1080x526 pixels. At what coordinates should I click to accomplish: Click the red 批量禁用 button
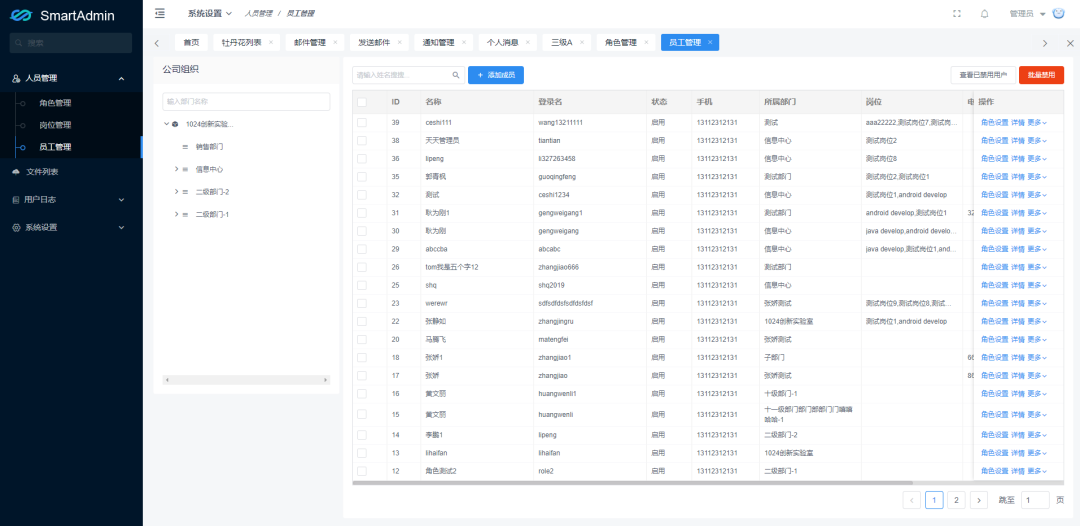click(1041, 75)
